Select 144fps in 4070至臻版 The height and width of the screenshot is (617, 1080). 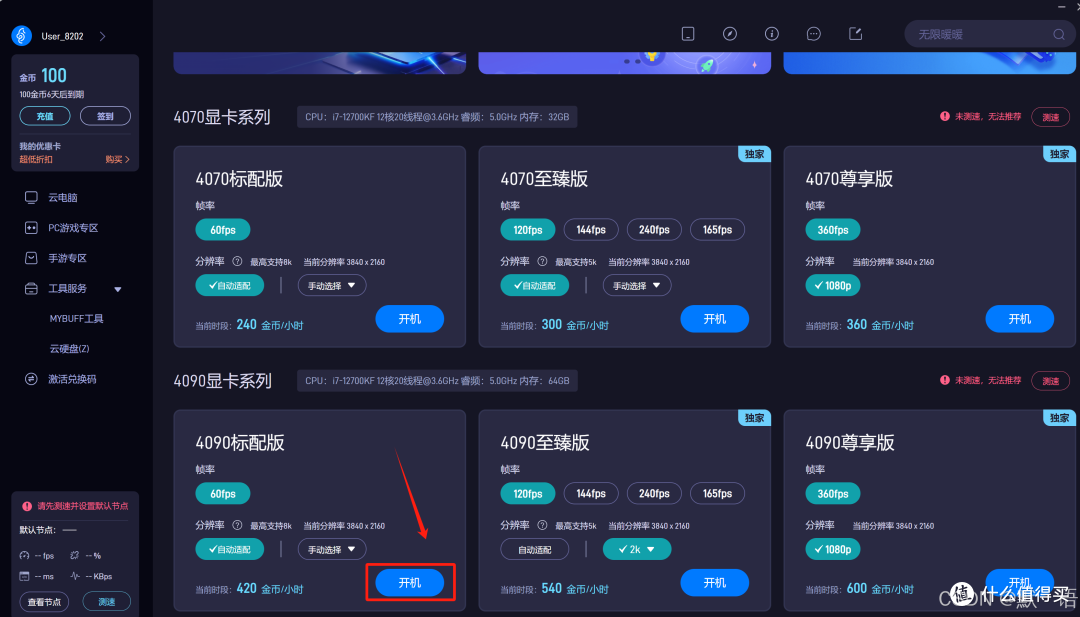(591, 230)
